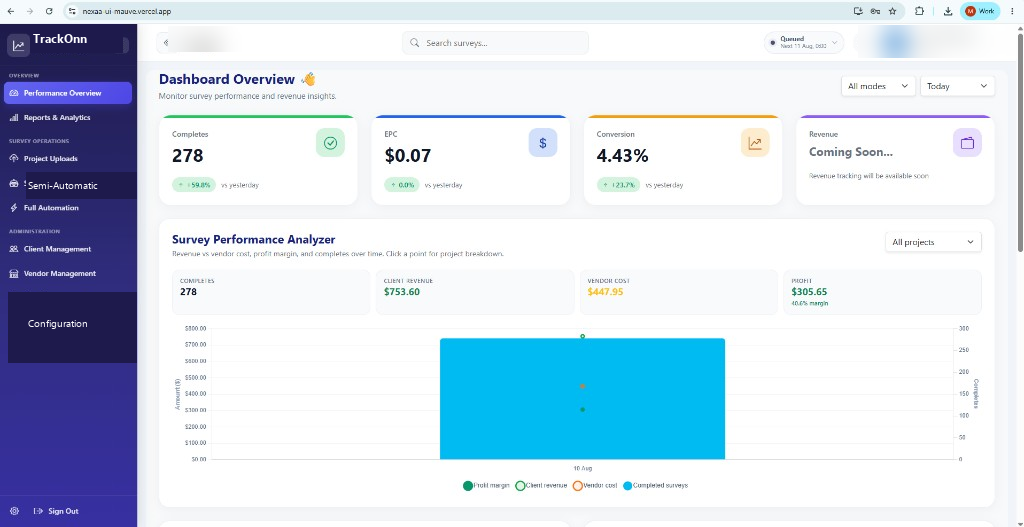
Task: Bookmark this page with the star icon
Action: click(x=893, y=11)
